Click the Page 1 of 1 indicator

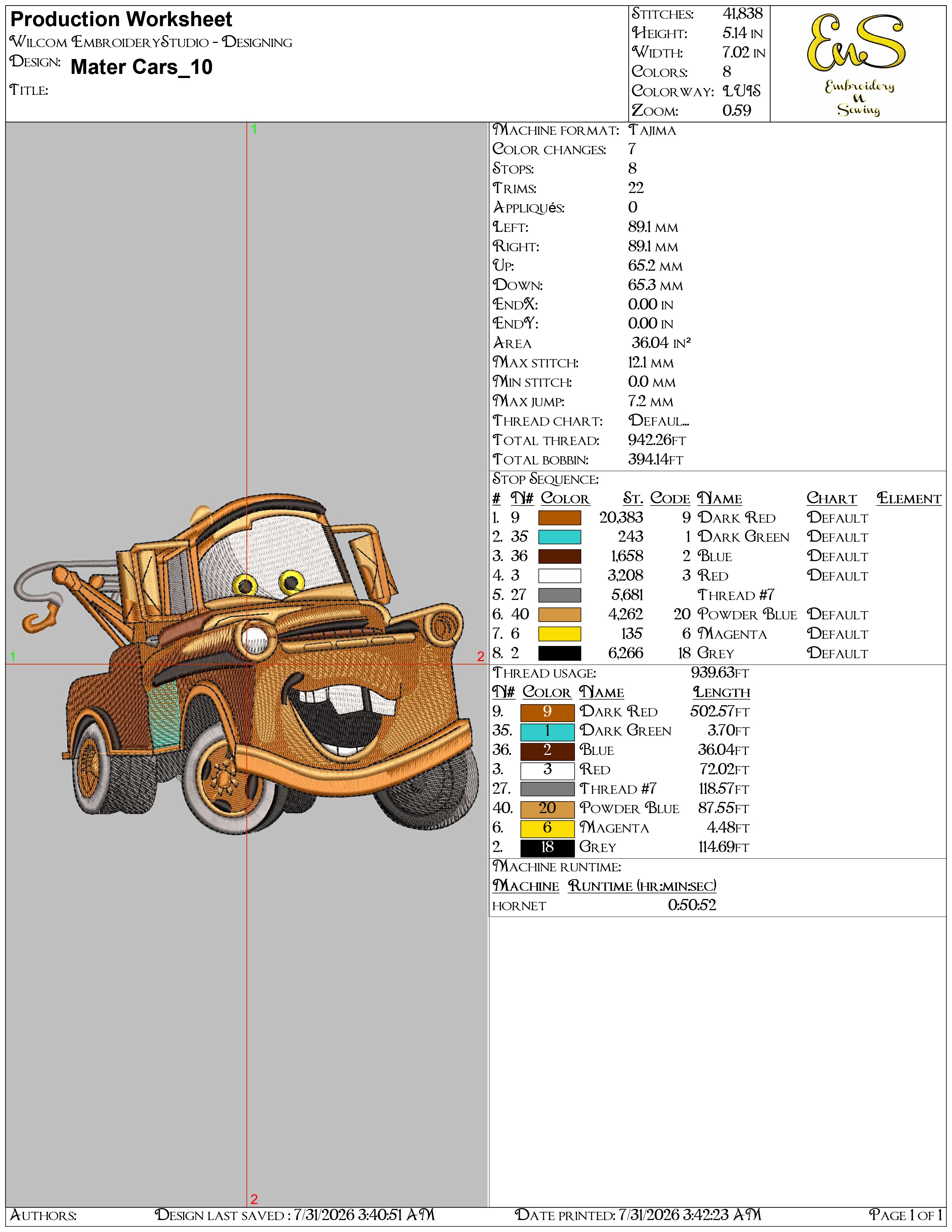[905, 1214]
